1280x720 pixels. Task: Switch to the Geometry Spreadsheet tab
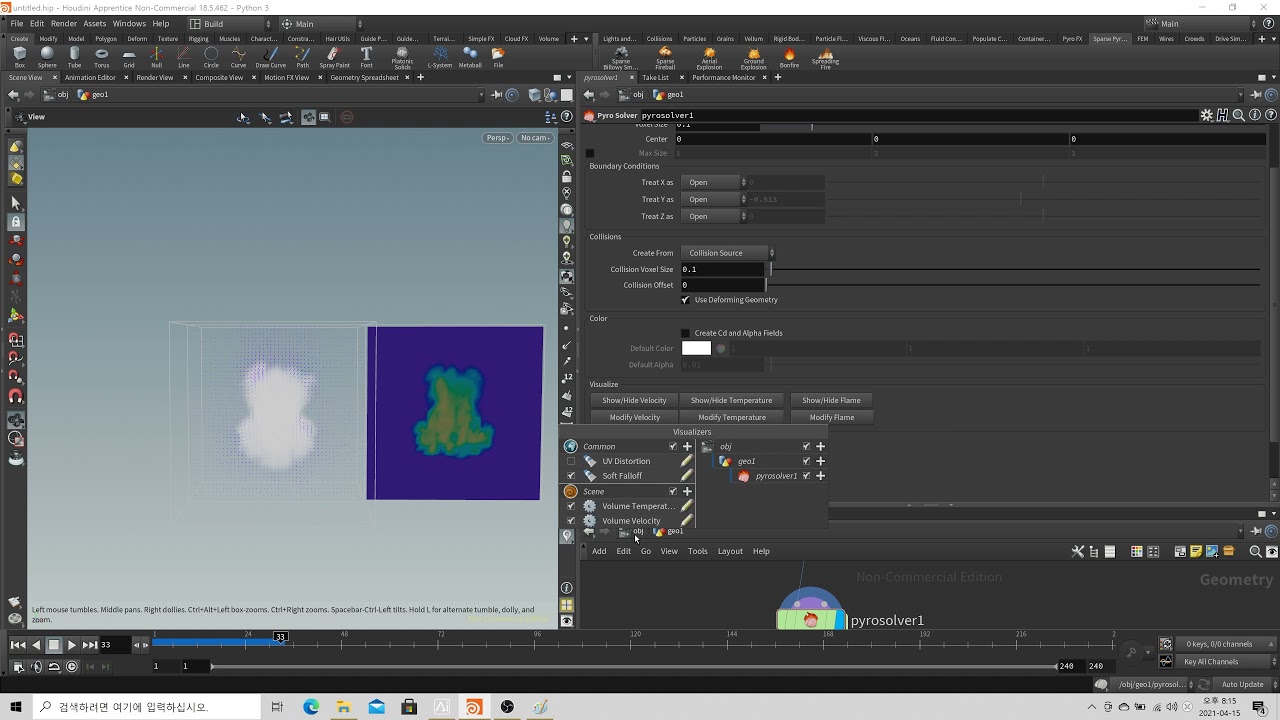click(x=364, y=77)
